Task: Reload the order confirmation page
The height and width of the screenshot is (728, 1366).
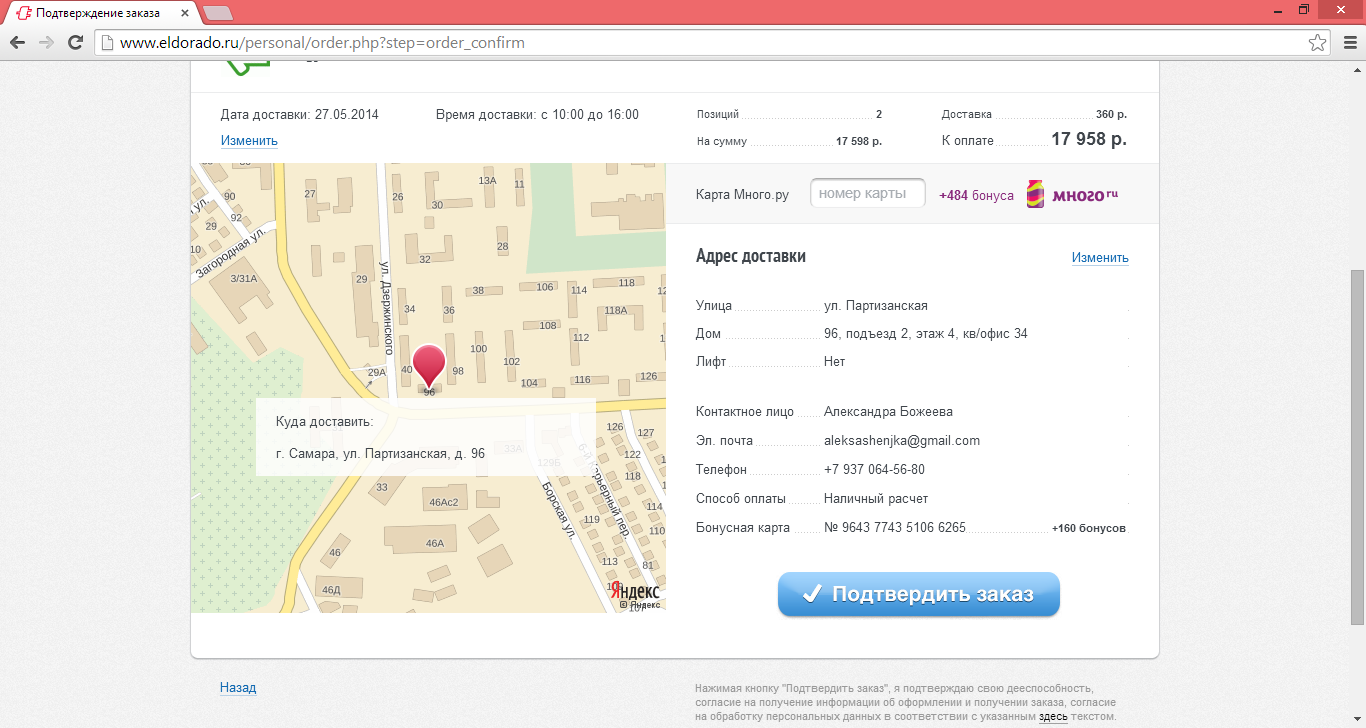Action: [x=75, y=43]
